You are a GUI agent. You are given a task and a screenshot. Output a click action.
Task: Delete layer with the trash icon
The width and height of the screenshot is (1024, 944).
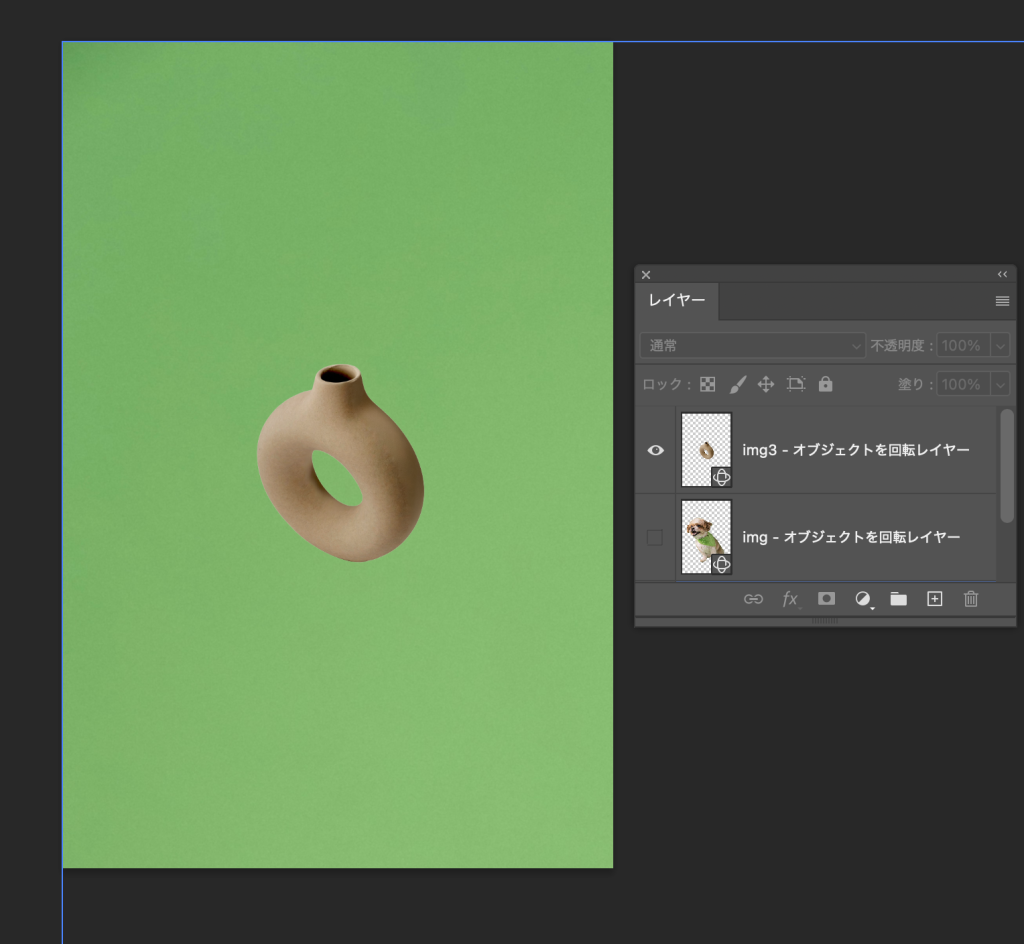click(x=970, y=599)
